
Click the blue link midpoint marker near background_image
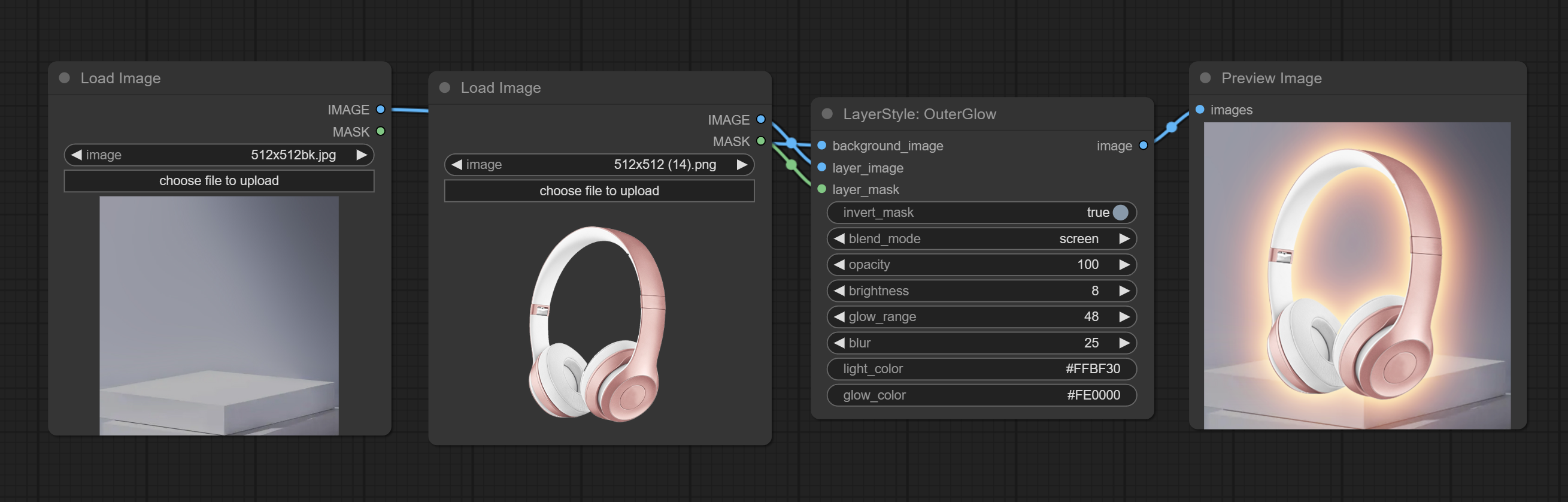tap(791, 143)
